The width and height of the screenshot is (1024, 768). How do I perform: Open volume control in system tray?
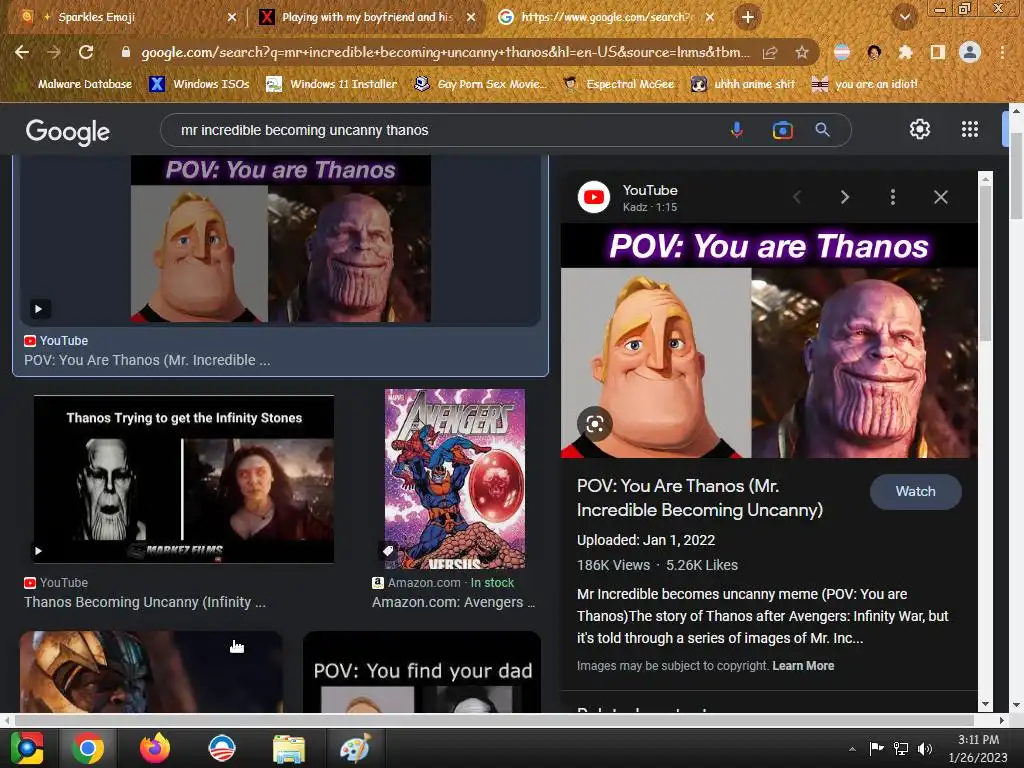pos(925,749)
